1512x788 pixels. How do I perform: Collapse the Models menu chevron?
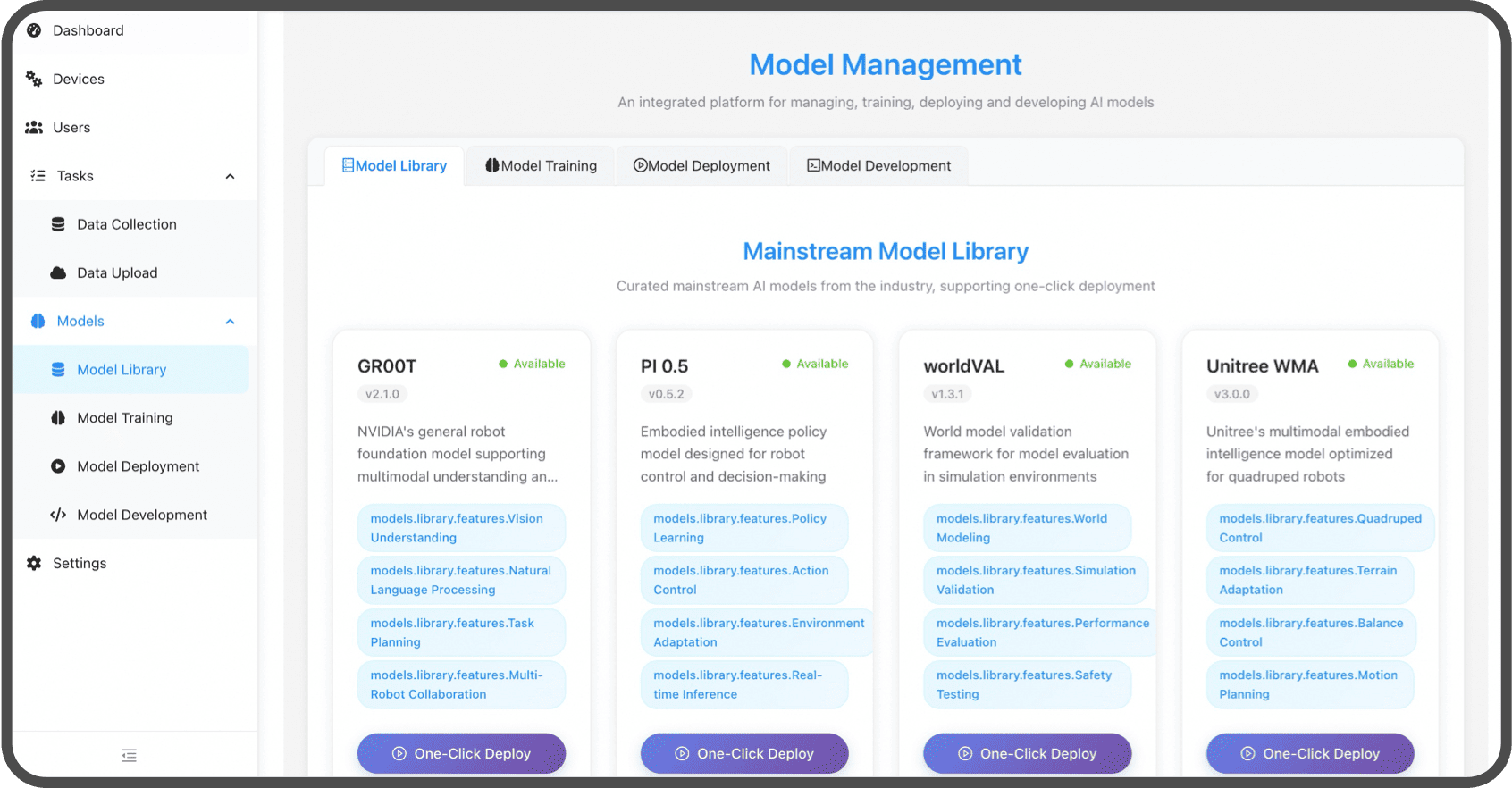230,322
